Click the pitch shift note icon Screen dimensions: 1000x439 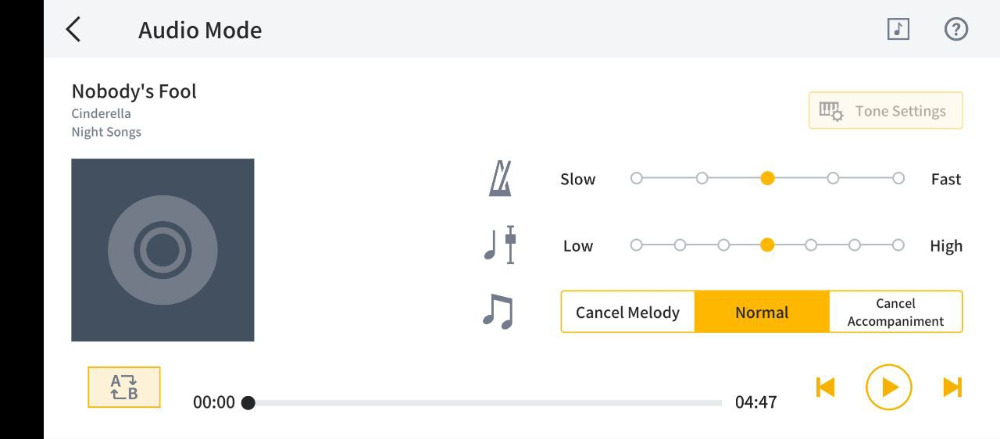pos(499,245)
